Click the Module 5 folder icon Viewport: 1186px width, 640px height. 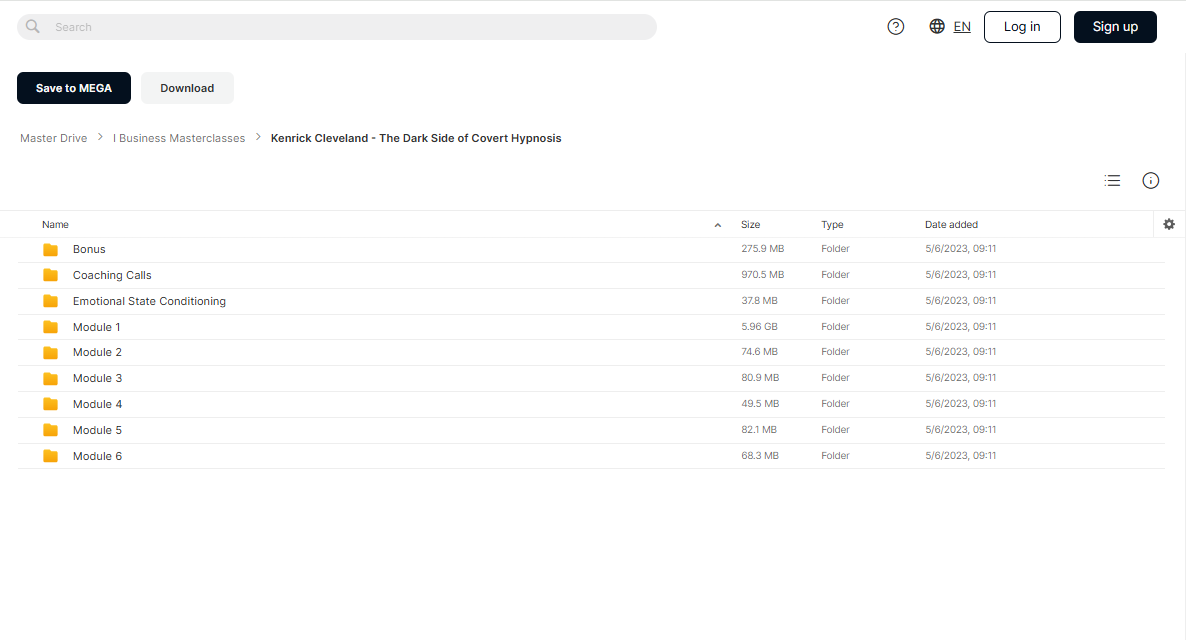(51, 430)
